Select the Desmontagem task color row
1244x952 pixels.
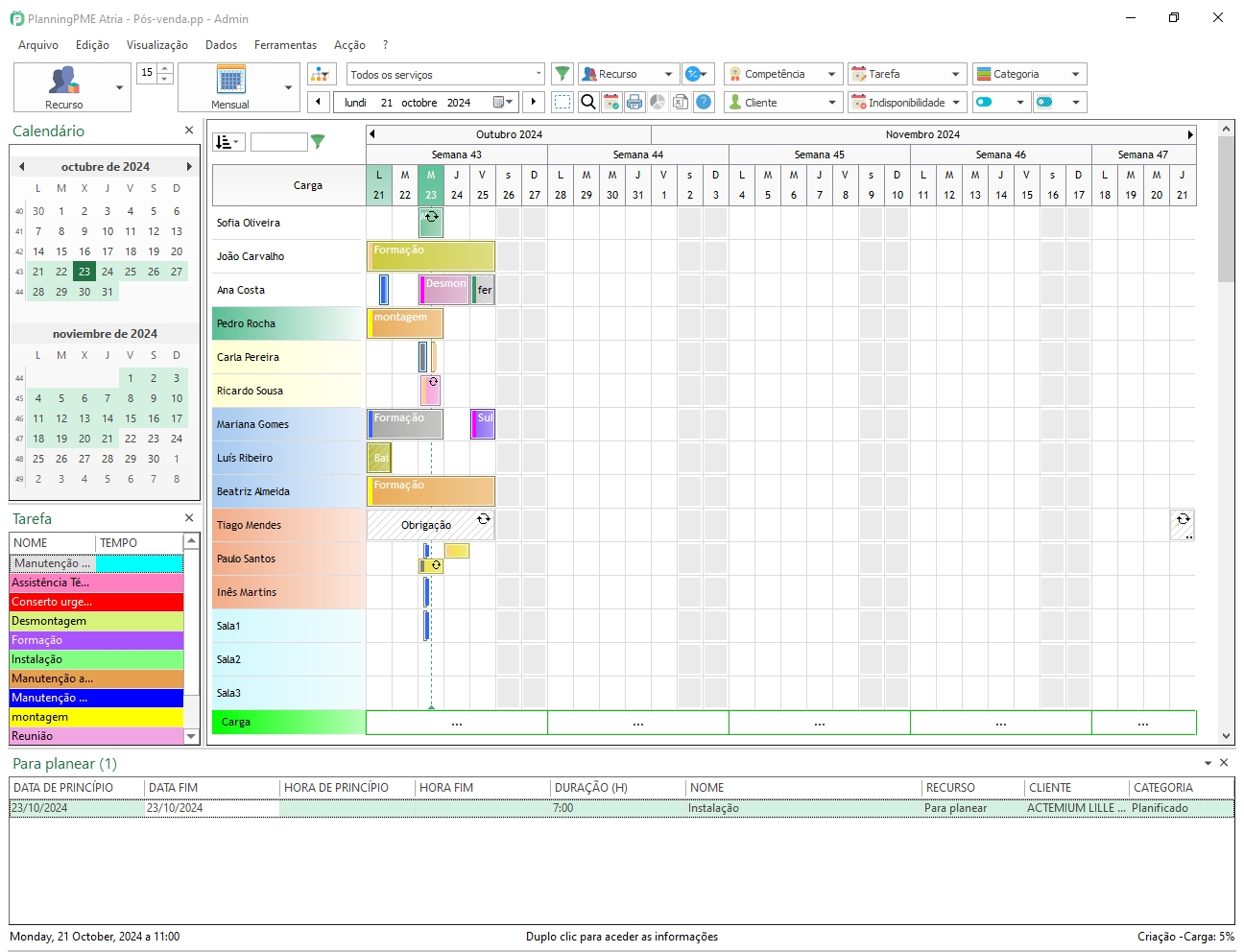(x=96, y=621)
